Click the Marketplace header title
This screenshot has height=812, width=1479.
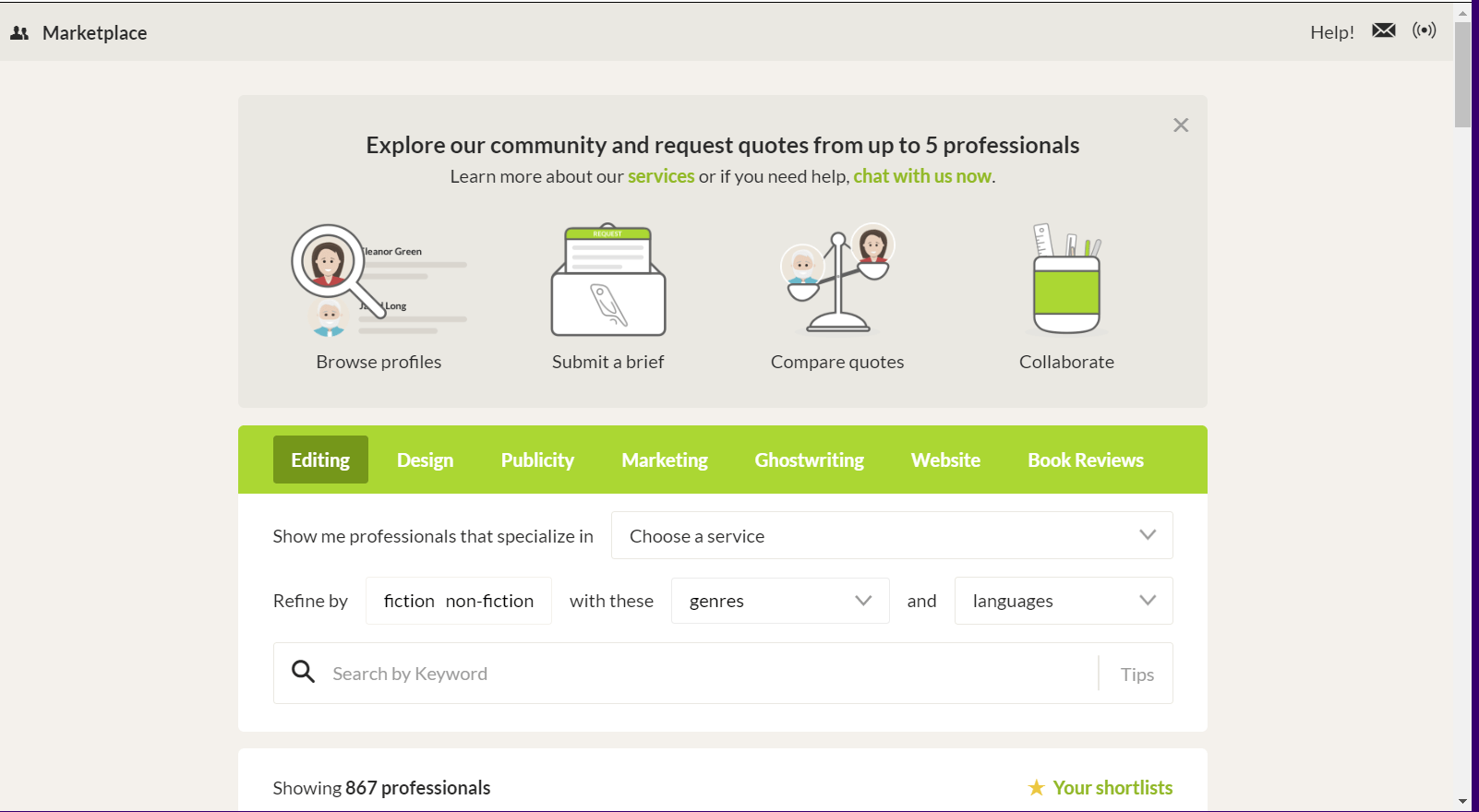pos(95,33)
